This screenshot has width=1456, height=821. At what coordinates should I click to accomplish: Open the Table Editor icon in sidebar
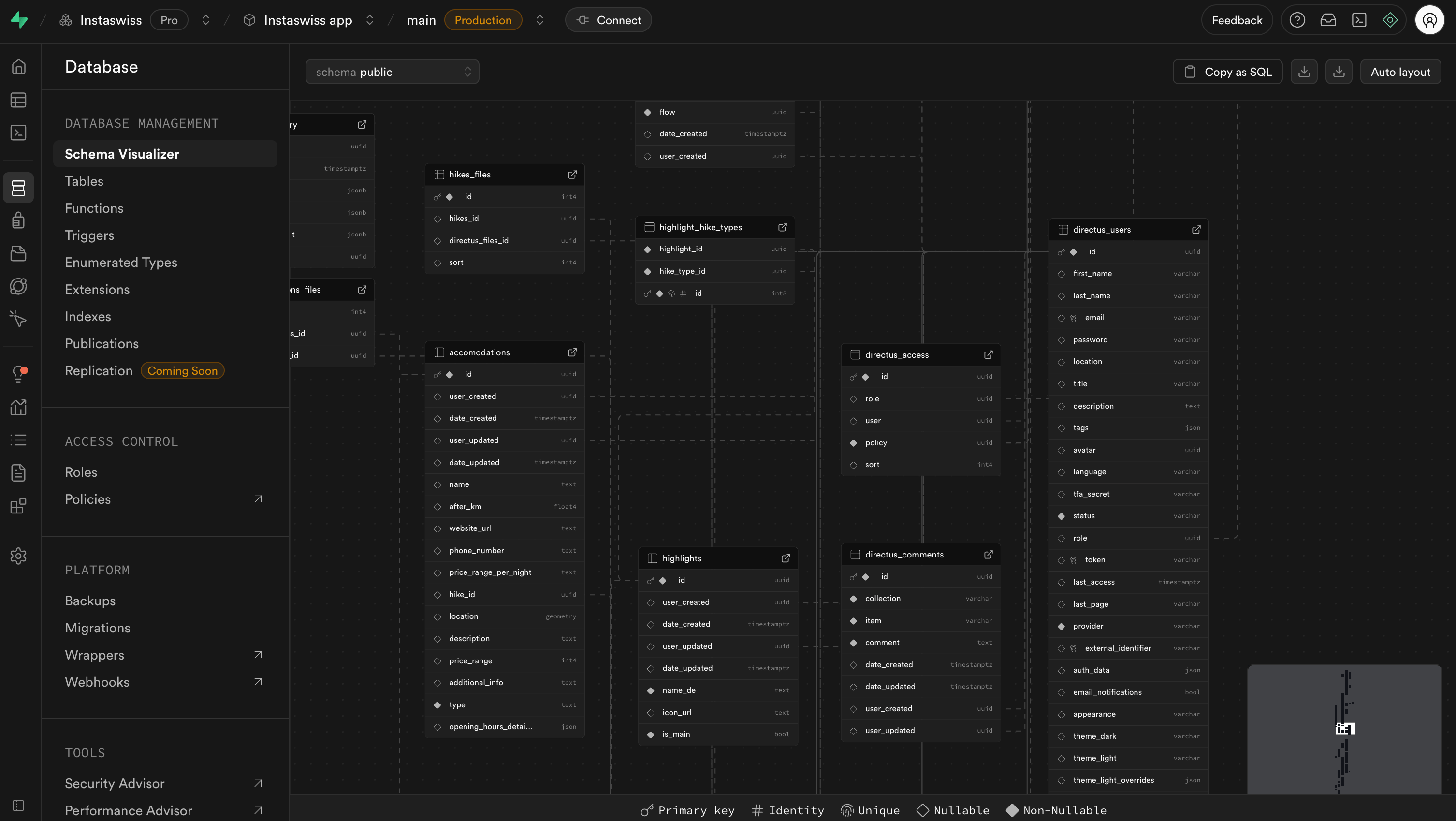click(19, 100)
